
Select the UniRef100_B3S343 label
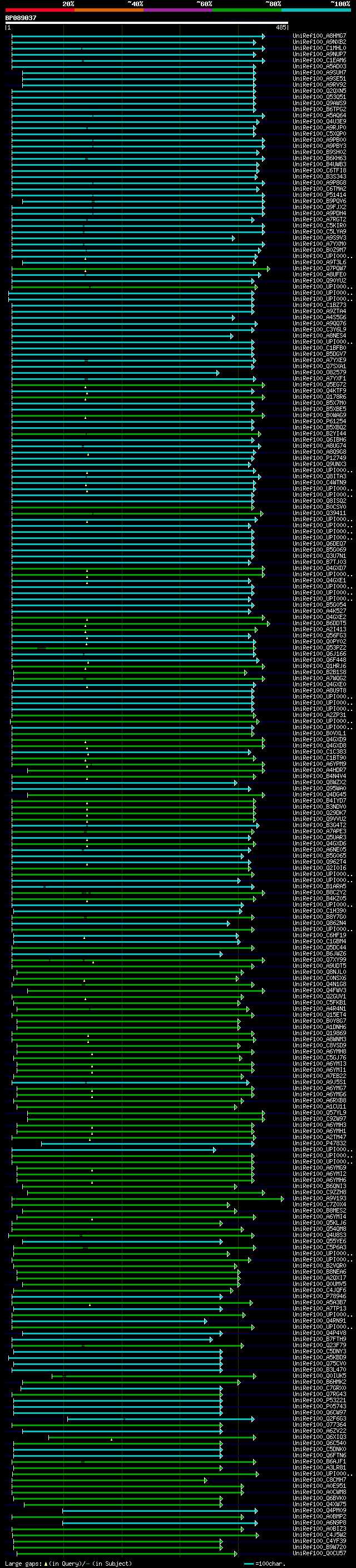coord(319,176)
